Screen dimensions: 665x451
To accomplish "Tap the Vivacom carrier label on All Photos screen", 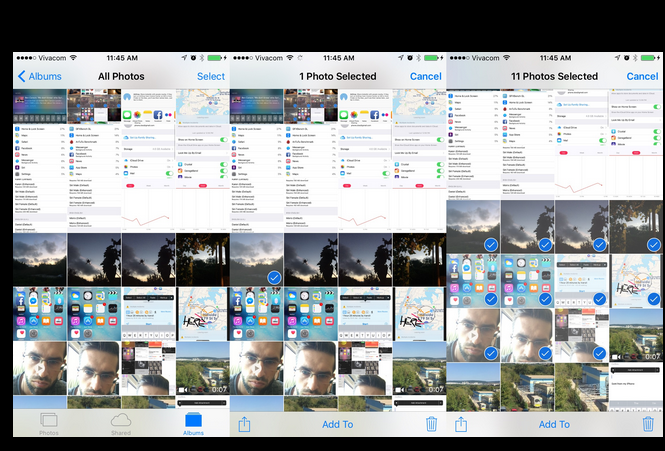I will (52, 58).
